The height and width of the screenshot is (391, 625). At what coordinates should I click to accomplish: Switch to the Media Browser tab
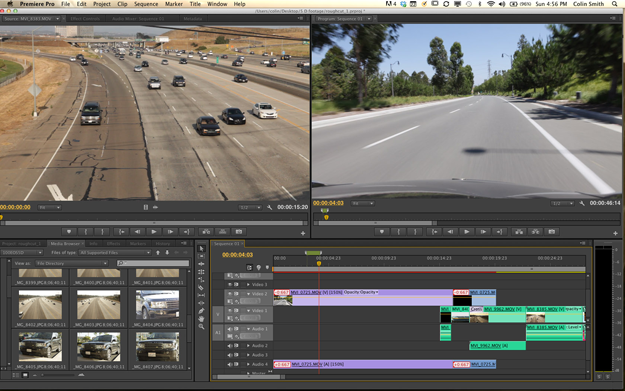click(x=65, y=244)
